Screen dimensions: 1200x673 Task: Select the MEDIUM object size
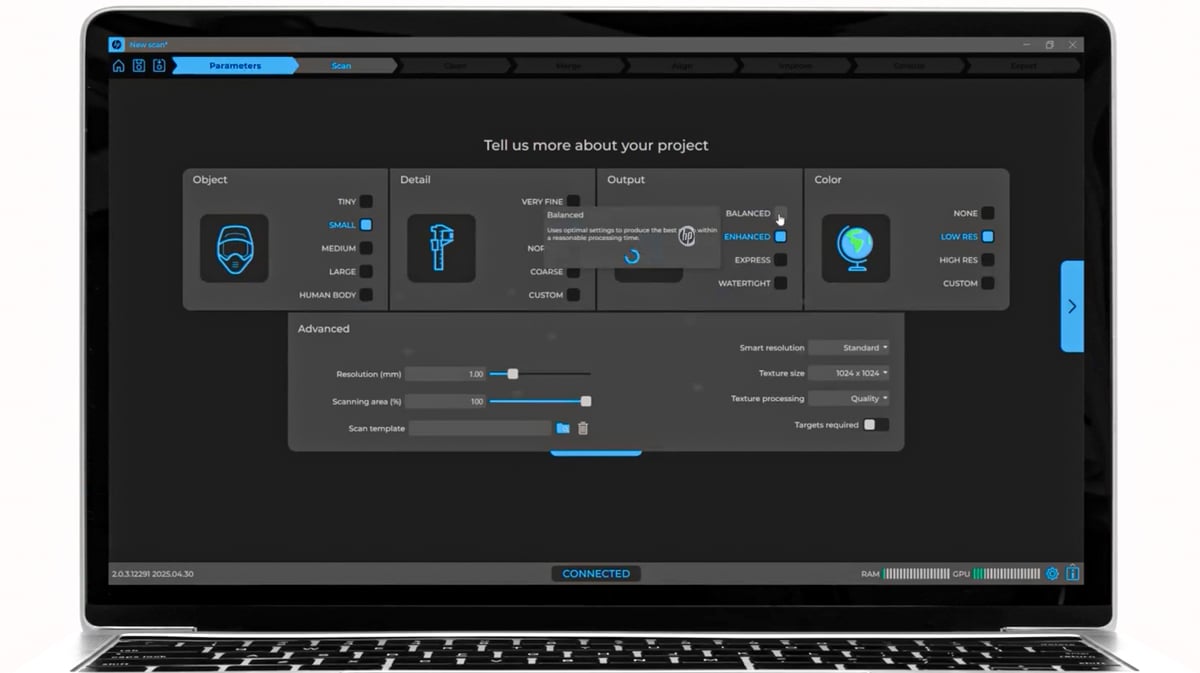point(366,248)
